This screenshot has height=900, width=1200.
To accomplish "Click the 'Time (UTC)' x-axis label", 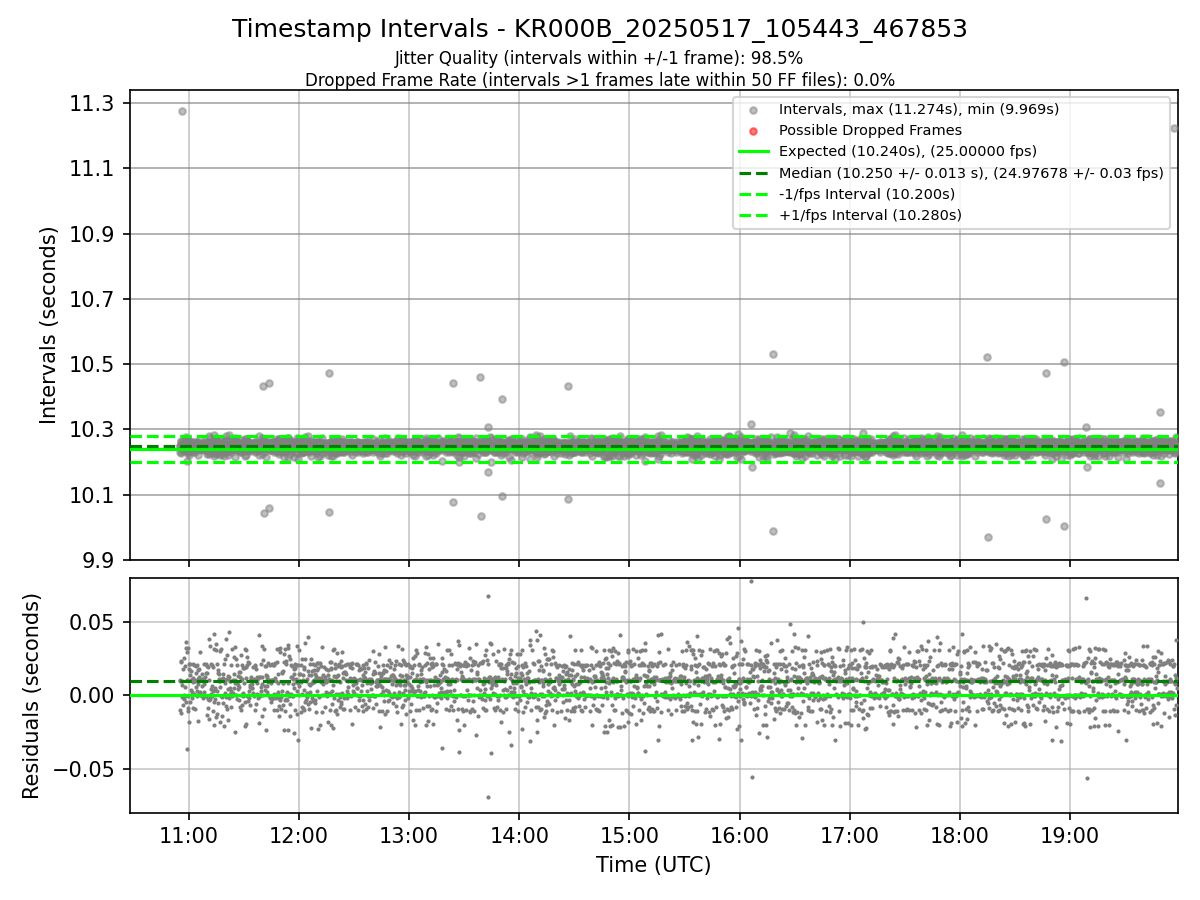I will pos(653,865).
